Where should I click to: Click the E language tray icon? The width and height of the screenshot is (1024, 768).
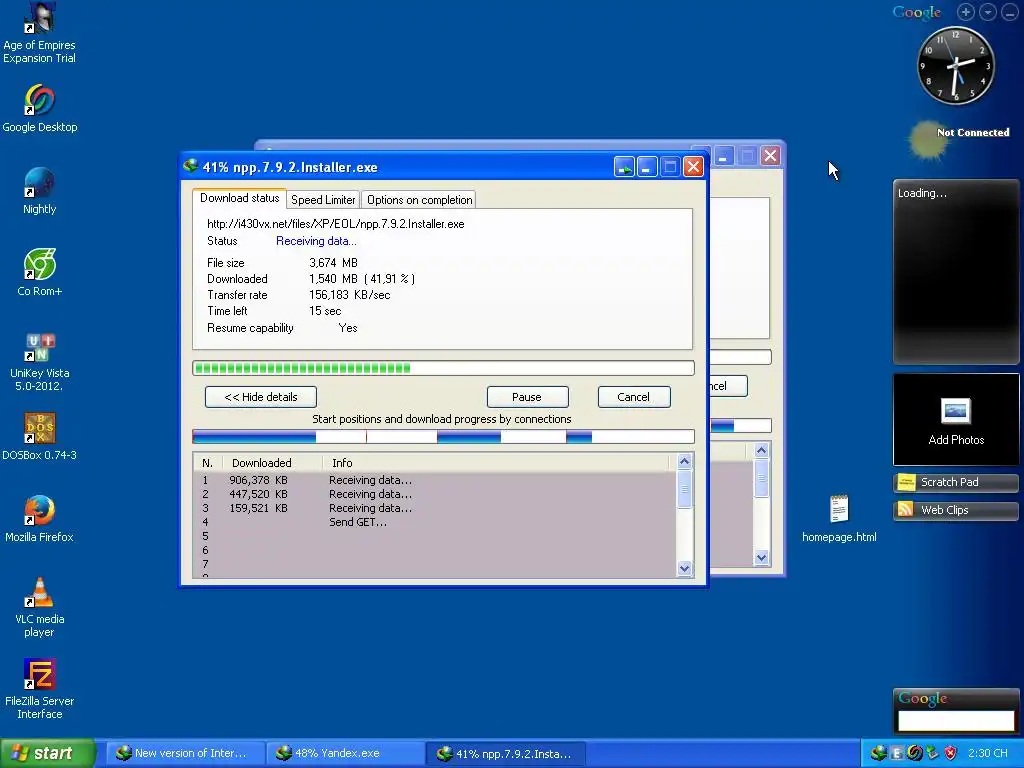click(x=897, y=754)
